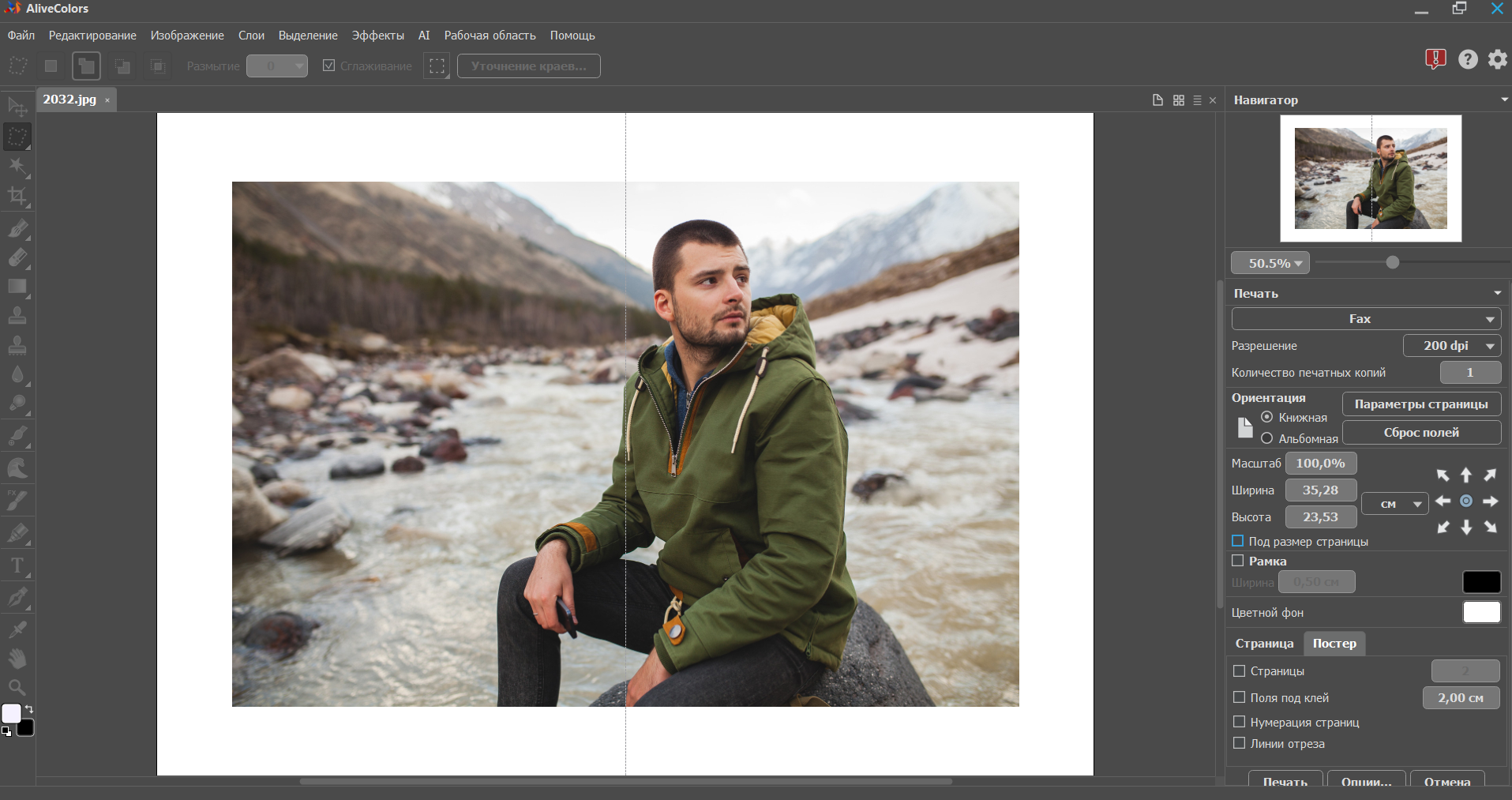
Task: Toggle the Рамка checkbox
Action: [x=1238, y=561]
